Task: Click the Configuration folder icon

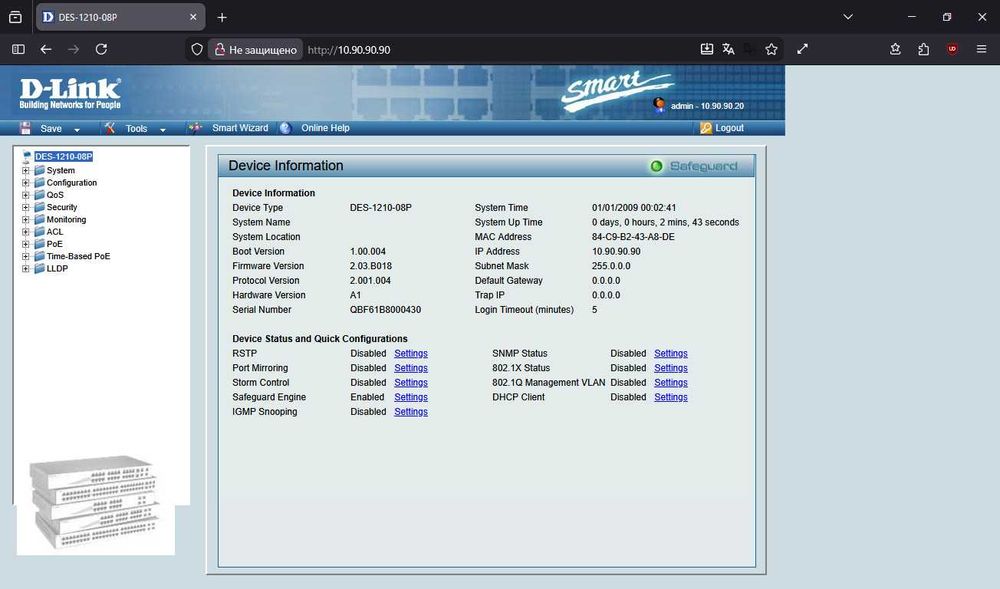Action: [x=40, y=182]
